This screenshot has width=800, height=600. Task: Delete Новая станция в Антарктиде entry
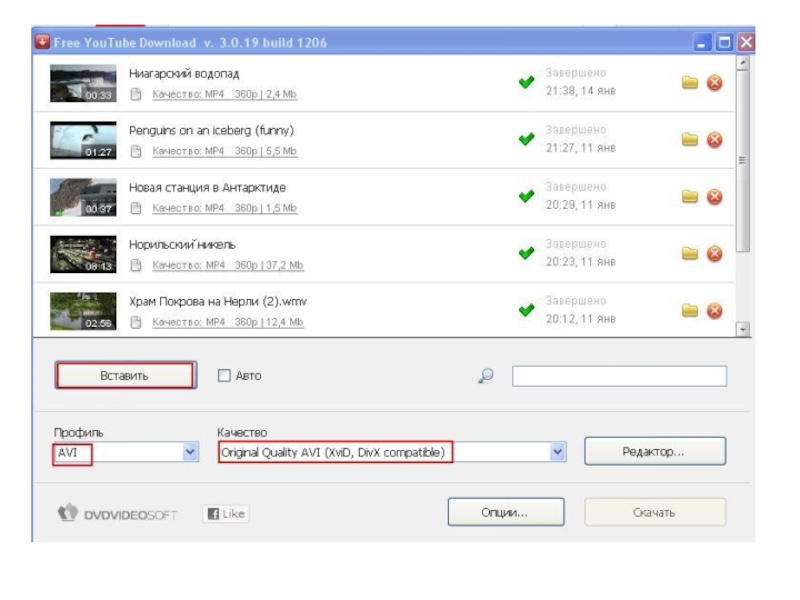[x=714, y=196]
